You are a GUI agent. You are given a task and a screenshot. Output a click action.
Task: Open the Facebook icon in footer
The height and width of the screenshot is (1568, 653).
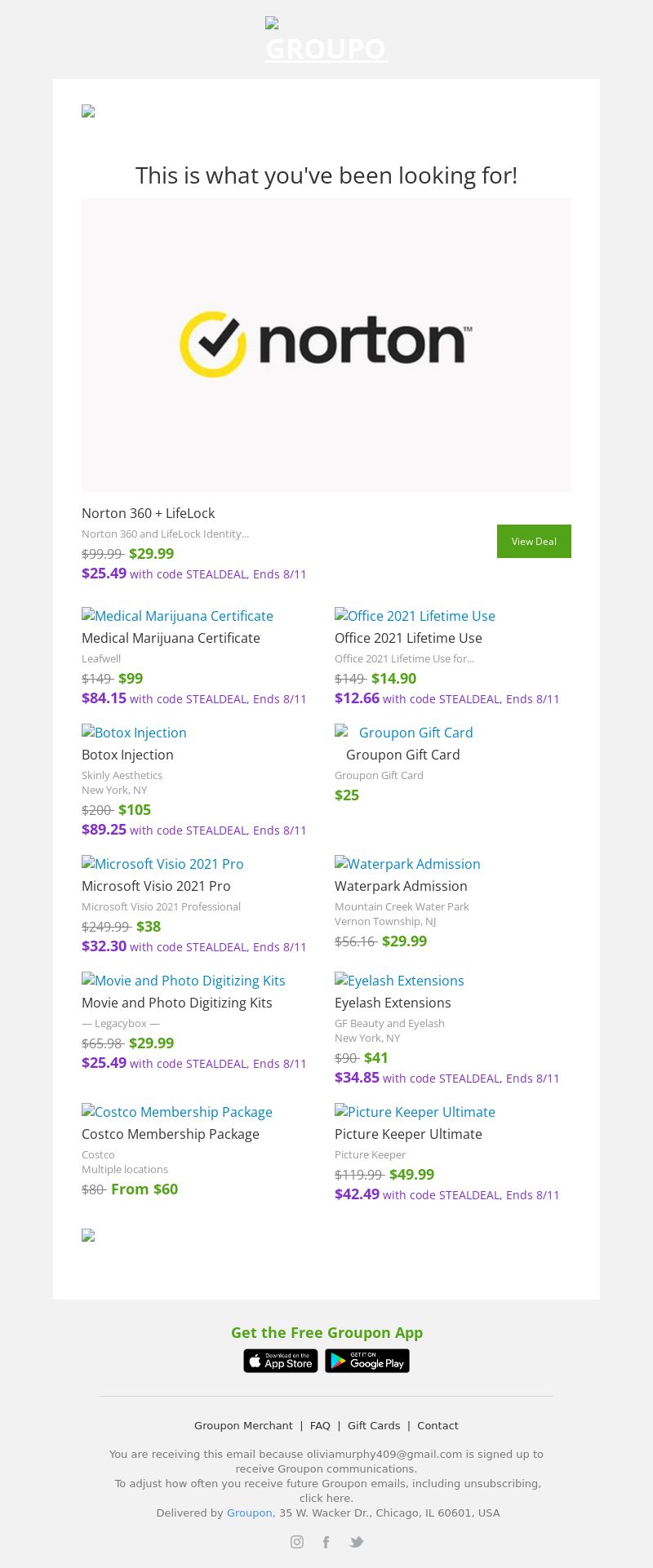coord(326,1542)
